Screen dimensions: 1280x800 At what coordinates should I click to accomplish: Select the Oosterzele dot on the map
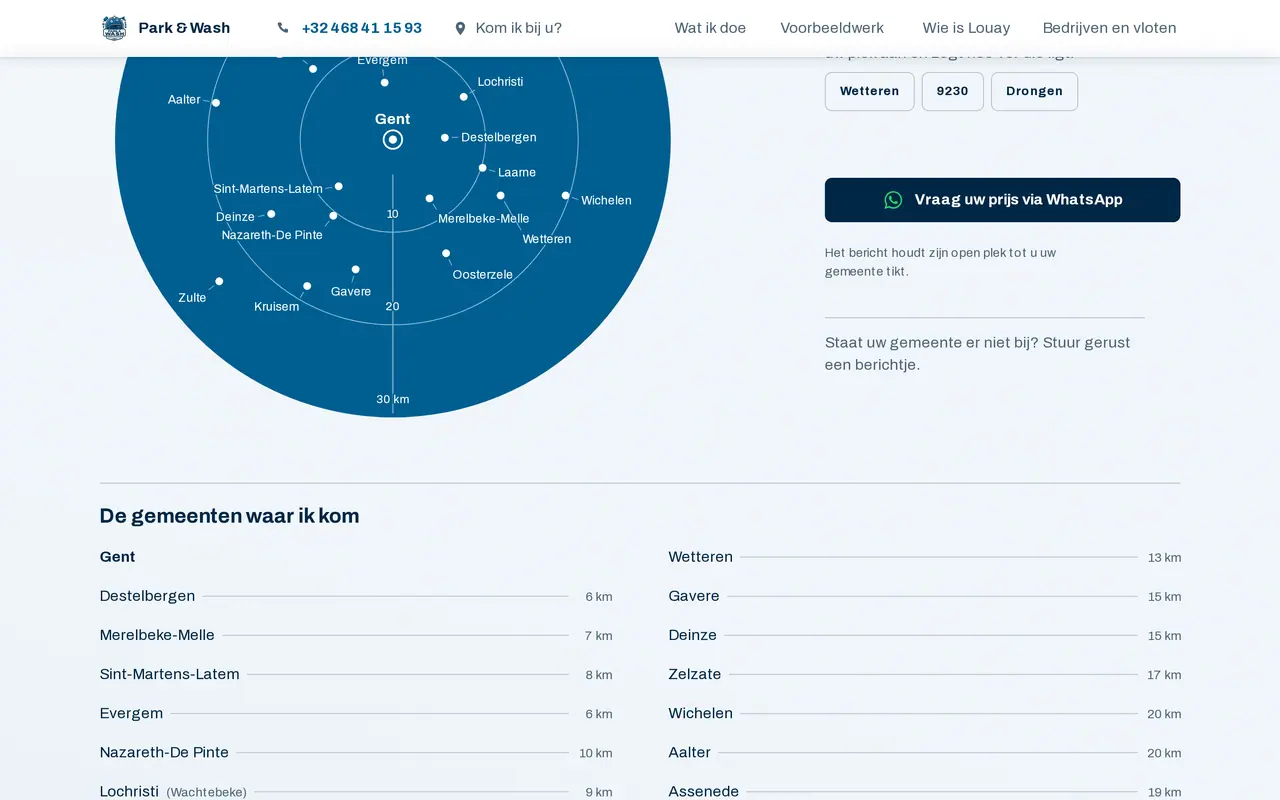[446, 254]
